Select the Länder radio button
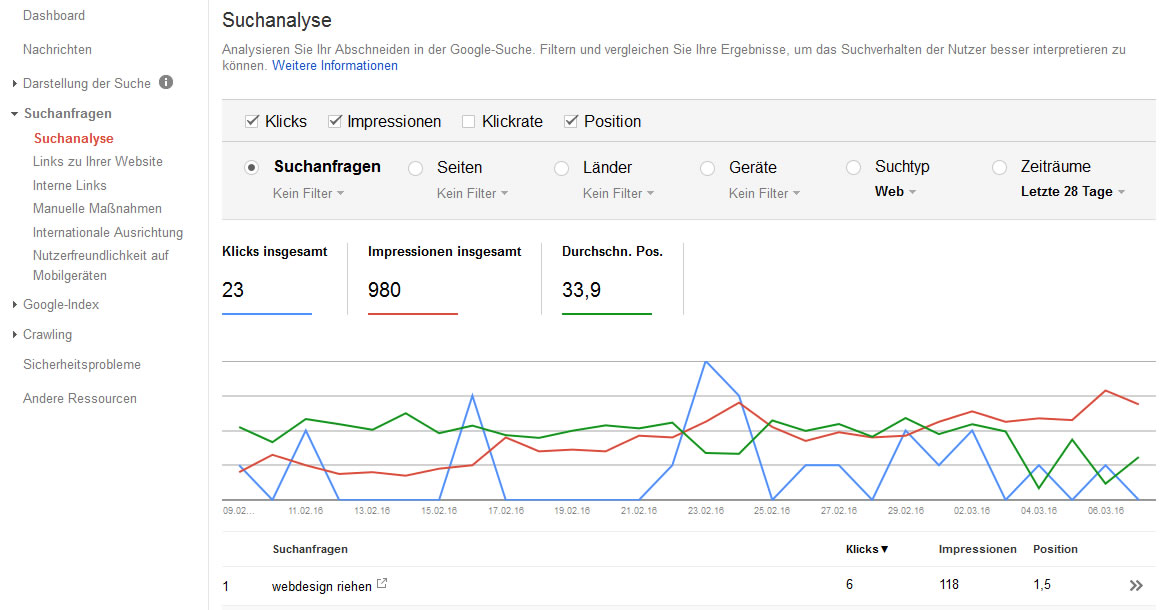 click(562, 168)
